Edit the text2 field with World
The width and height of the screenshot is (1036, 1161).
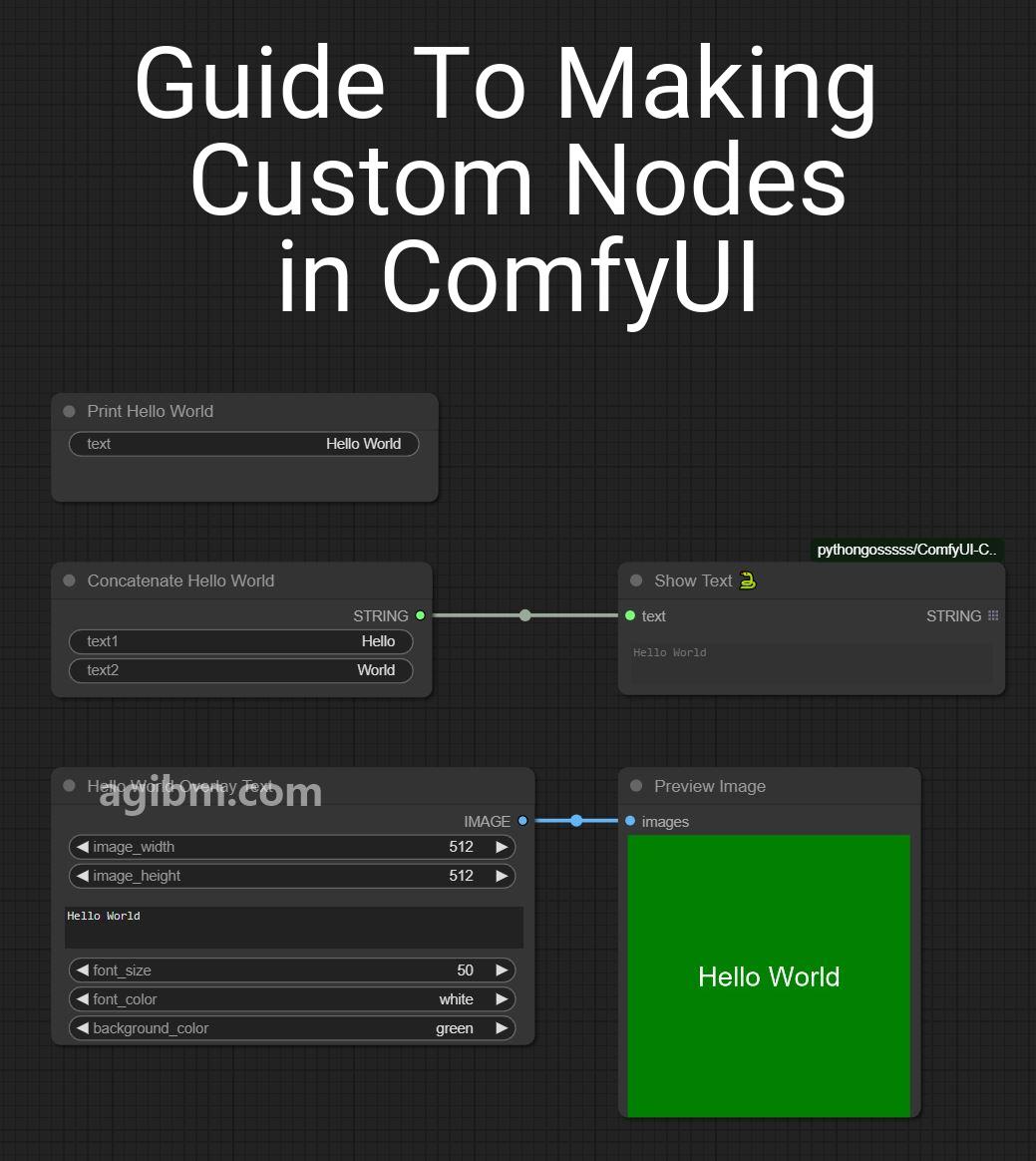click(x=240, y=670)
